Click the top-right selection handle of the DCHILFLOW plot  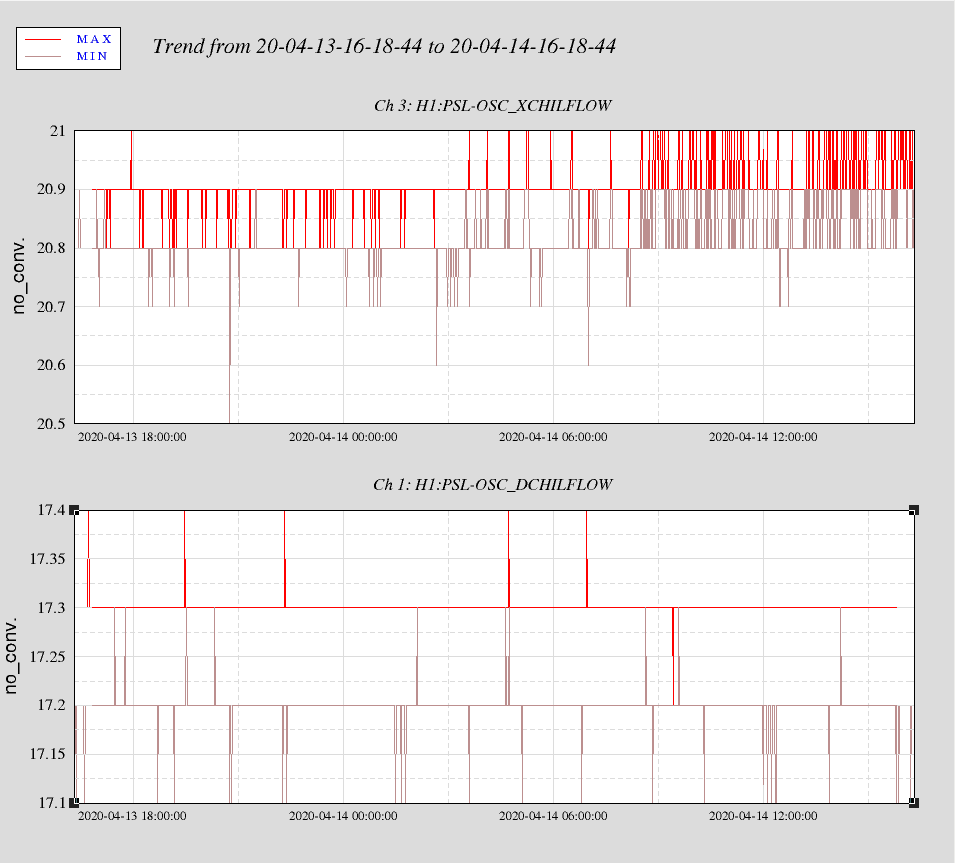[x=914, y=510]
